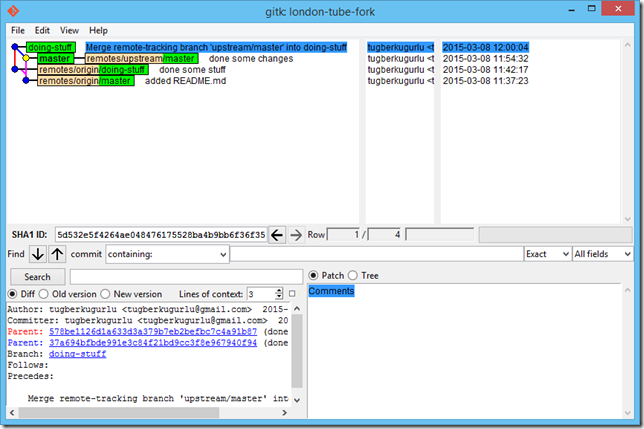Screen dimensions: 644x429
Task: Select the 'added README.md' commit
Action: (x=185, y=80)
